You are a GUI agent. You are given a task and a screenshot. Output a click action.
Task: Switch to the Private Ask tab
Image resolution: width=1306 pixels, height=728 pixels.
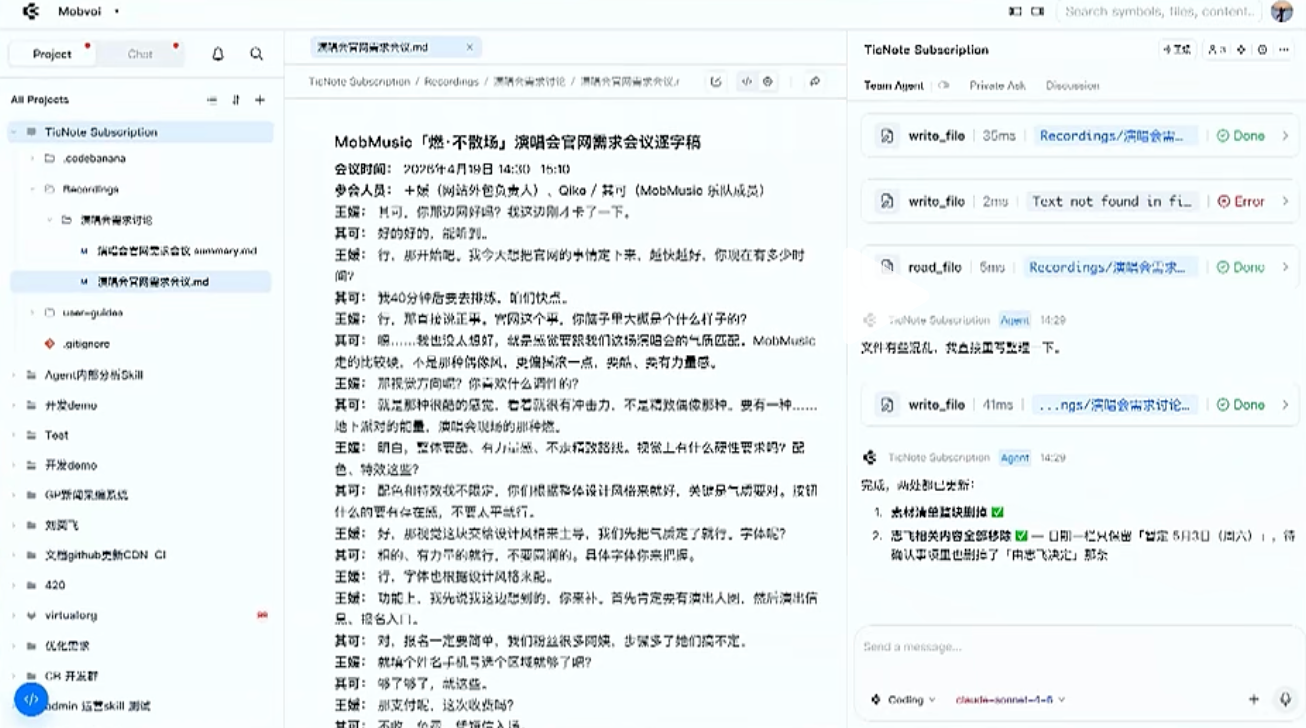tap(997, 87)
